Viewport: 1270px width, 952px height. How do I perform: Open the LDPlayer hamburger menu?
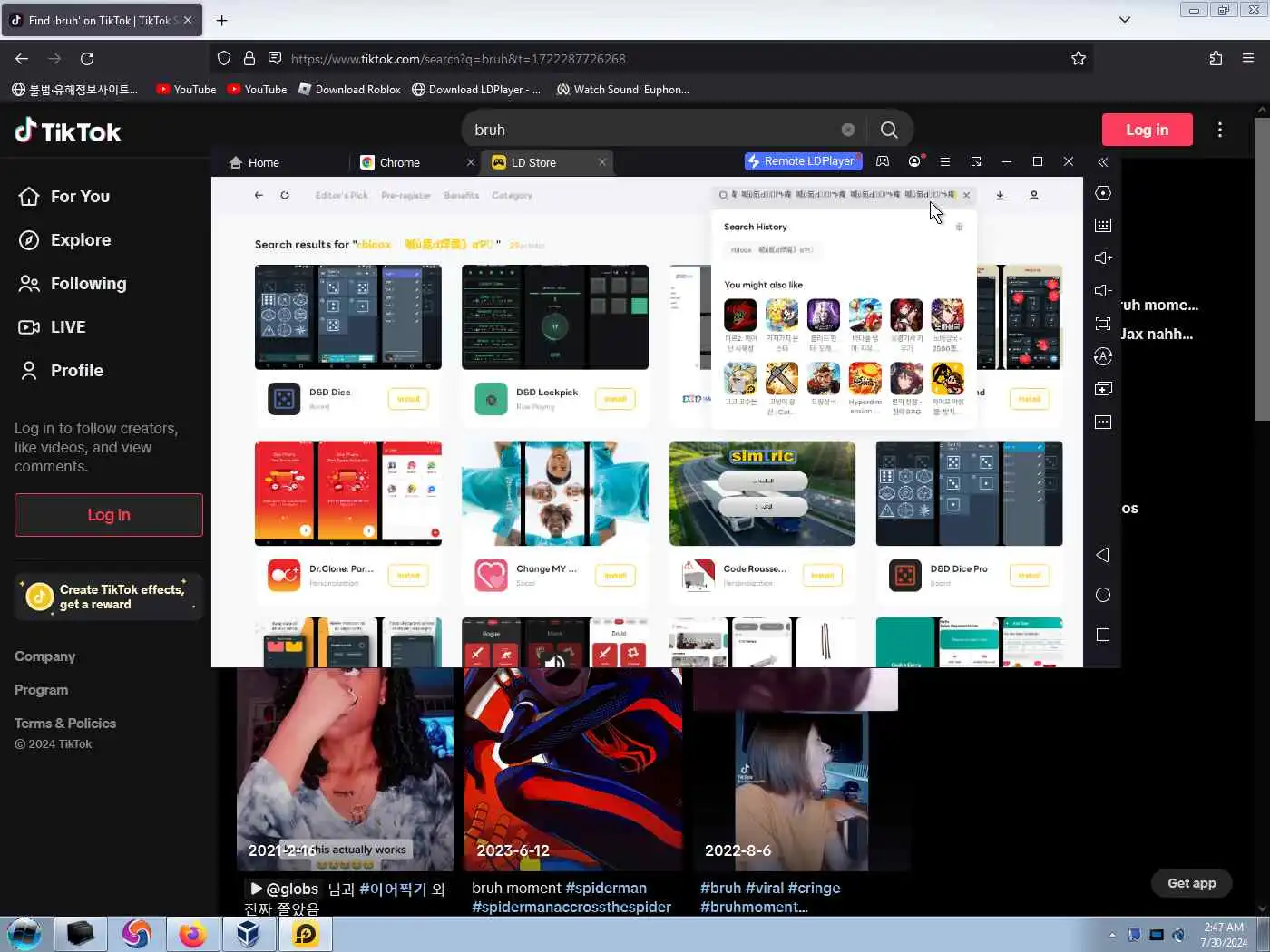(x=945, y=161)
